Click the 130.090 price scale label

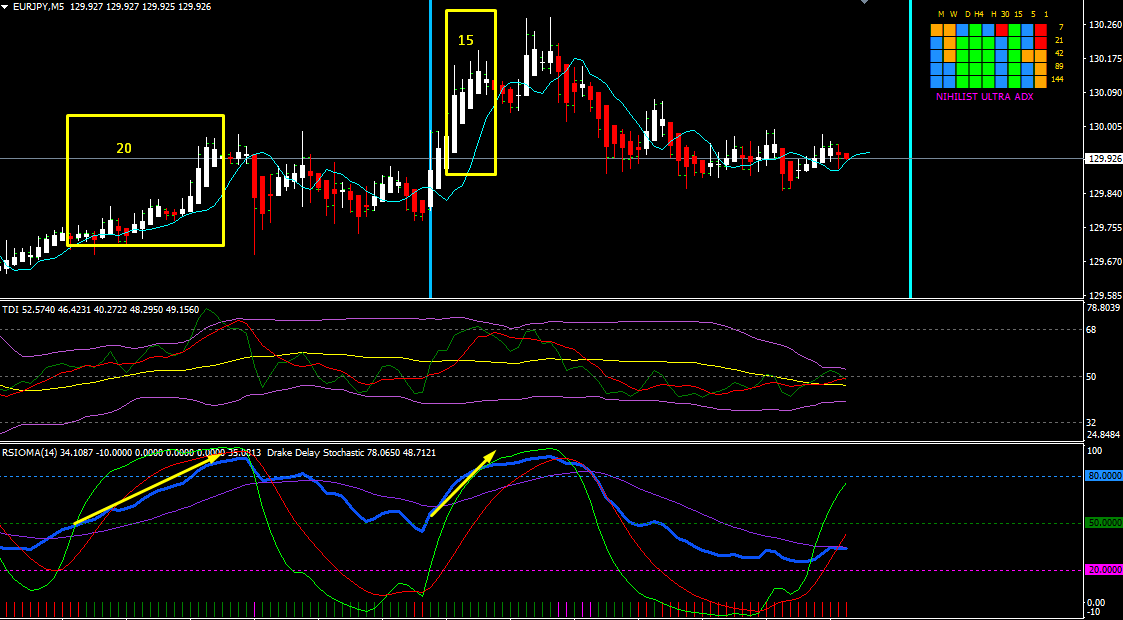[x=1105, y=92]
